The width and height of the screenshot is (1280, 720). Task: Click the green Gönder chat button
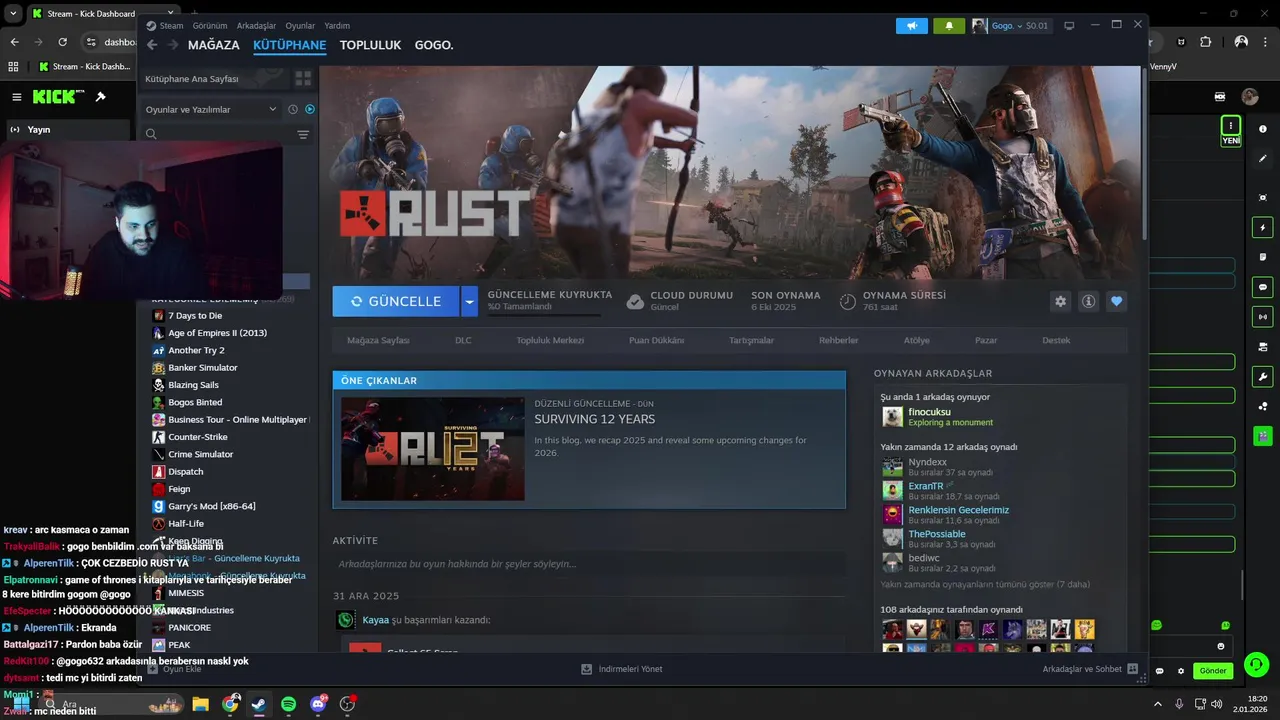coord(1213,671)
